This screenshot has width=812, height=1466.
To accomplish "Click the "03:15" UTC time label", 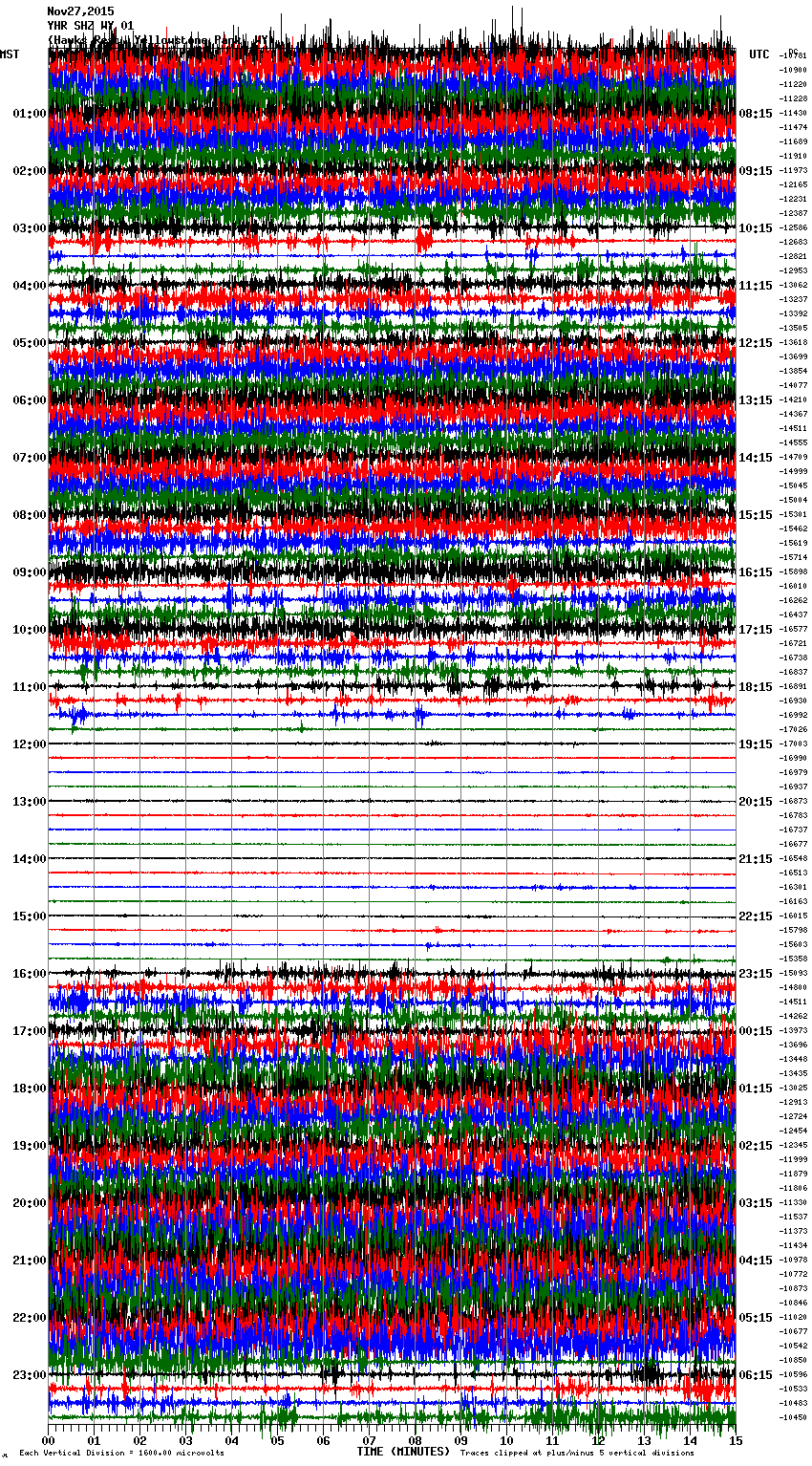I will [756, 1203].
